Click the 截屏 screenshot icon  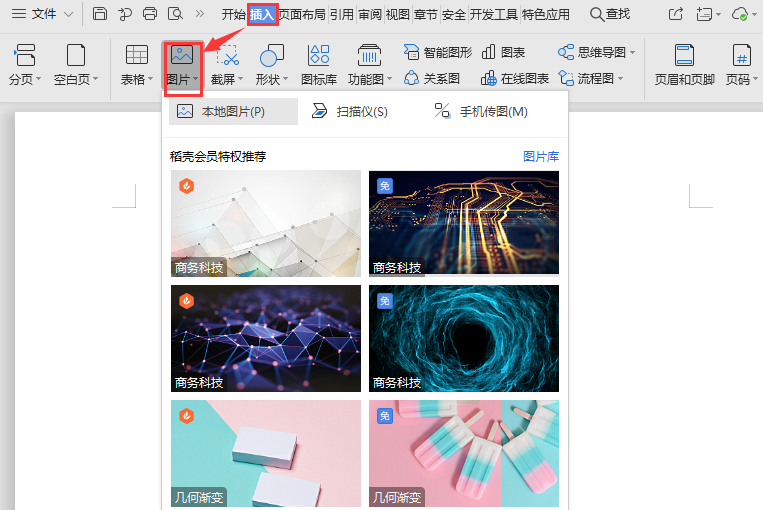[x=227, y=55]
